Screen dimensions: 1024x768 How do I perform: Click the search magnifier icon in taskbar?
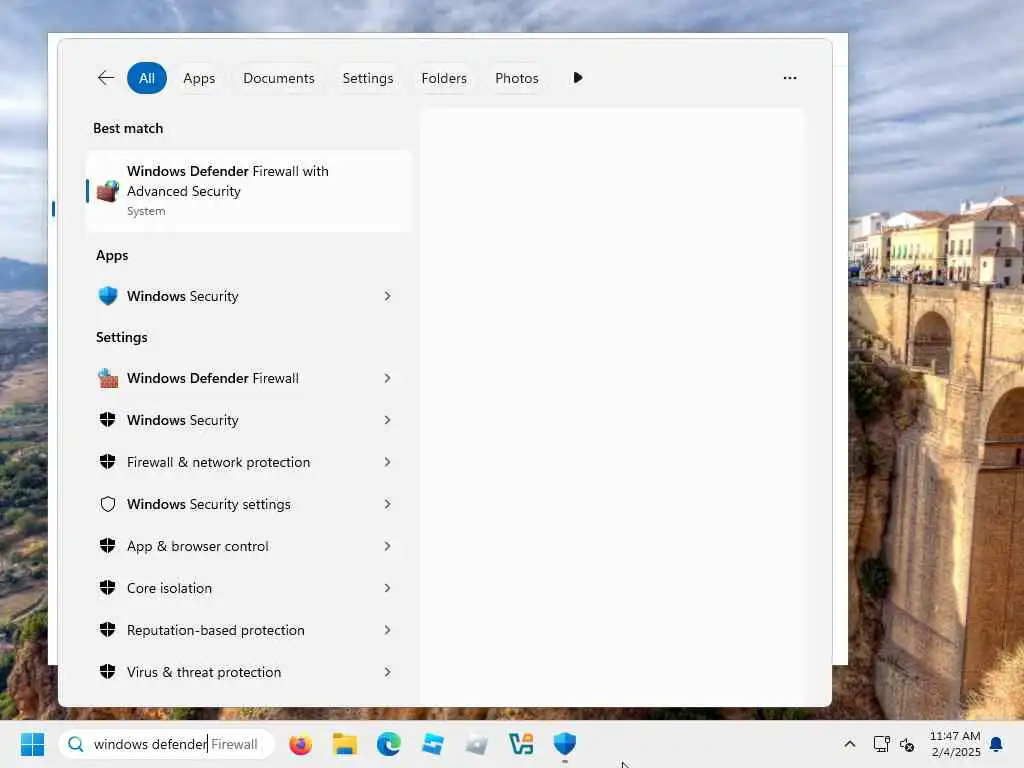click(x=76, y=744)
